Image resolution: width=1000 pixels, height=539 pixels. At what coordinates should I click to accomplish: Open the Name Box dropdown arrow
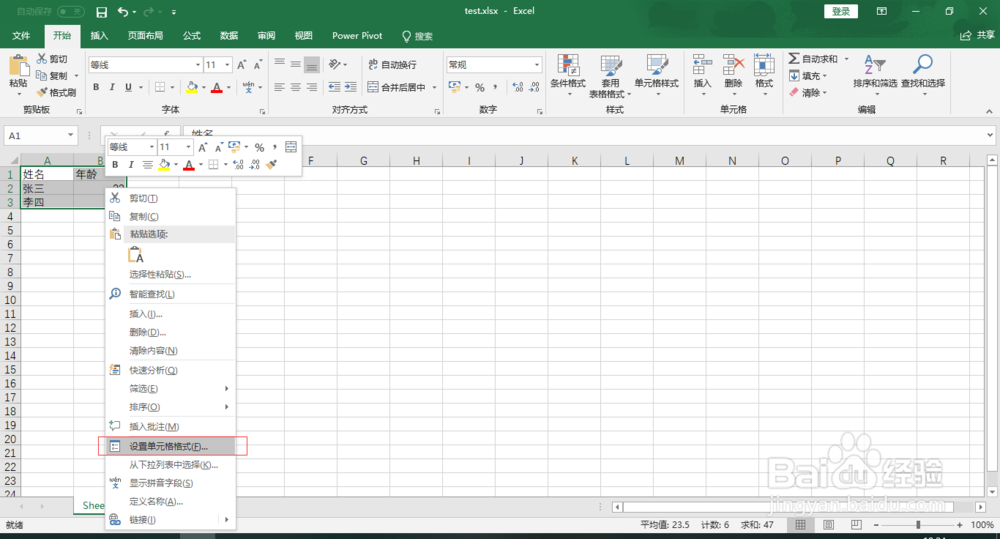tap(70, 135)
